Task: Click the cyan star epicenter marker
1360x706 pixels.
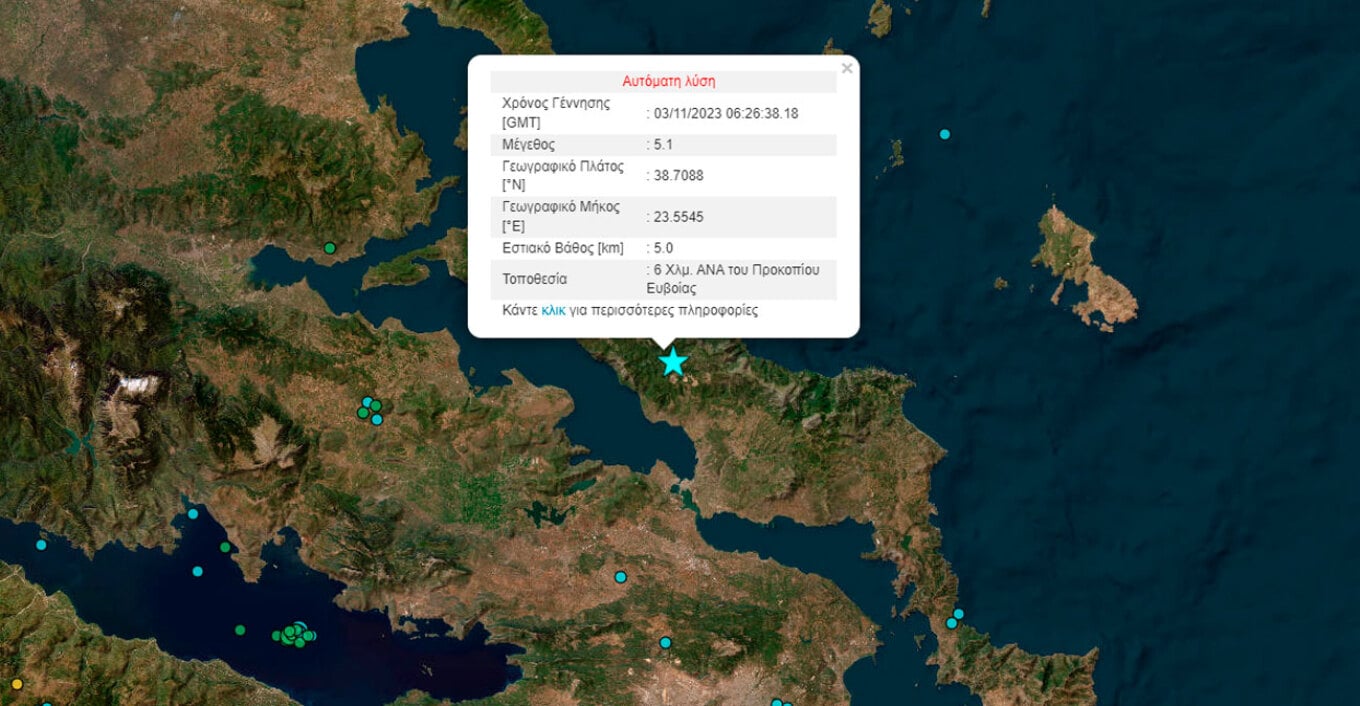Action: tap(673, 362)
